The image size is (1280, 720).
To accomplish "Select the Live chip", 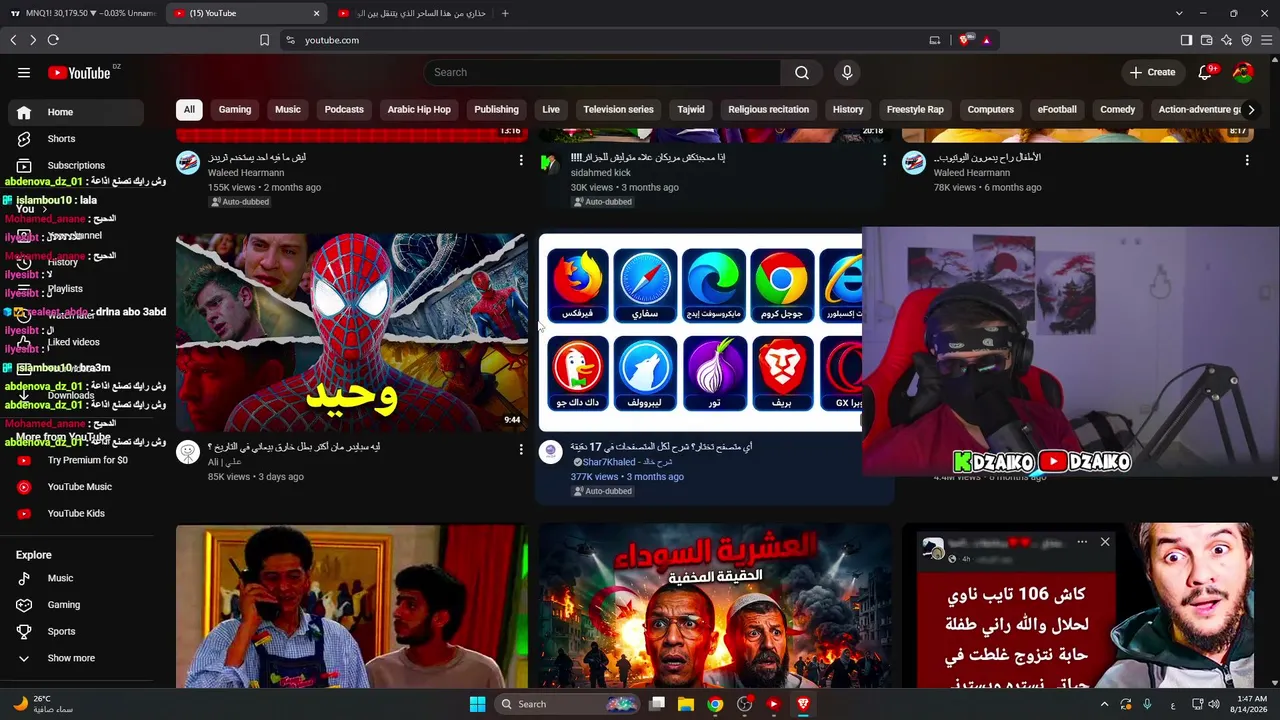I will tap(551, 110).
